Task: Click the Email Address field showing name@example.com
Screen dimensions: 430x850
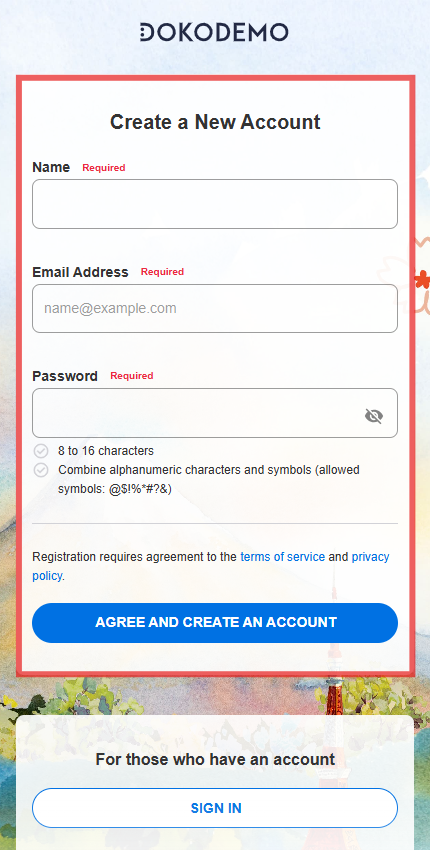Action: click(215, 308)
